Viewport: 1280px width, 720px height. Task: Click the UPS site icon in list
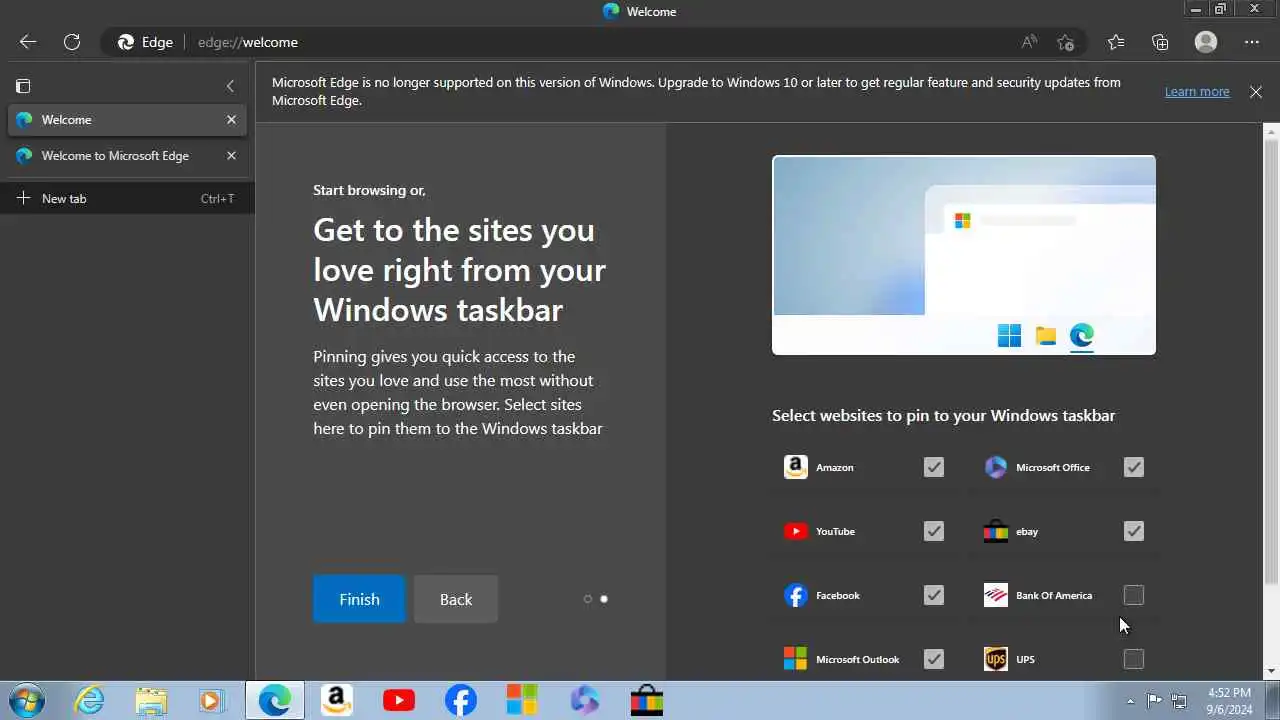(996, 659)
